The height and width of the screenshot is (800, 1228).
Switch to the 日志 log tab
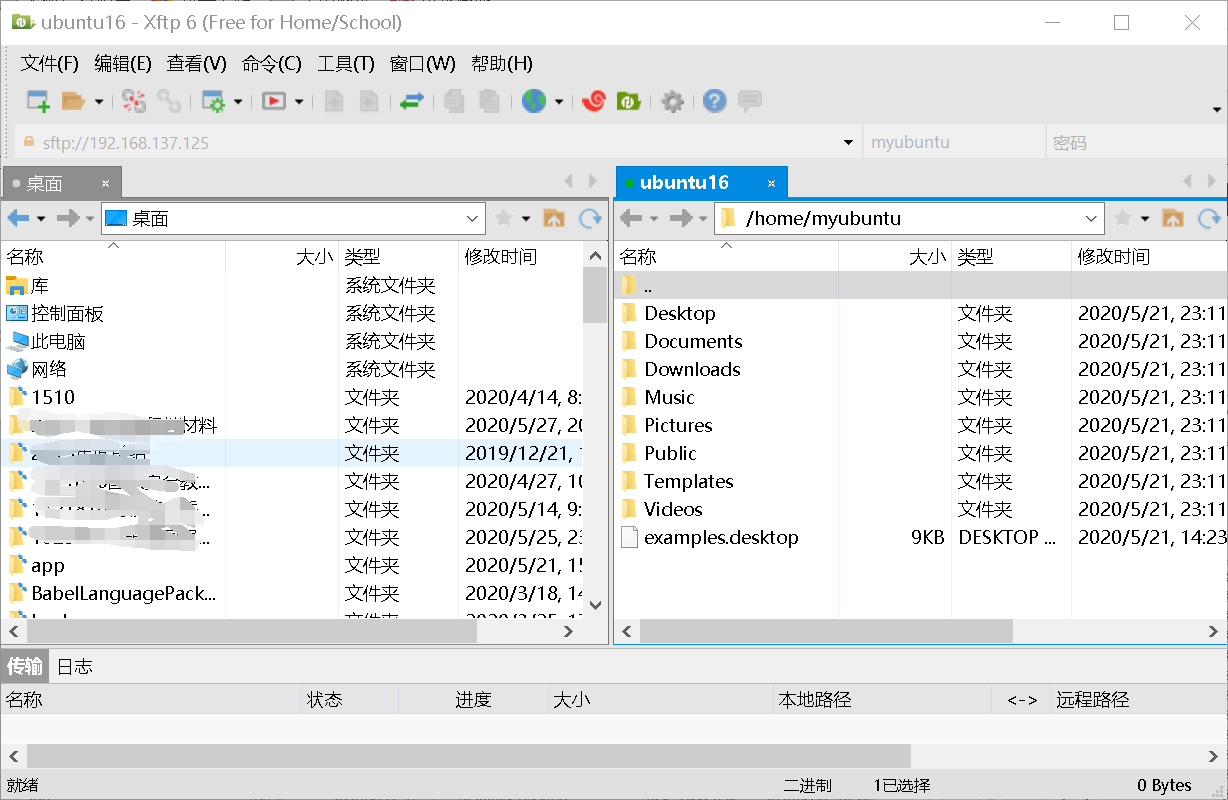(75, 666)
